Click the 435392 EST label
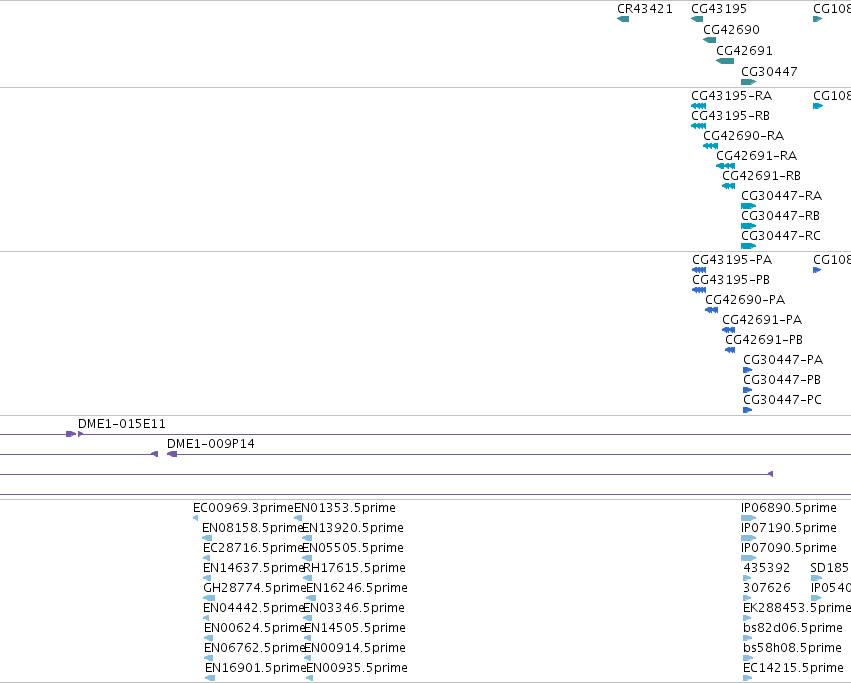851x683 pixels. click(766, 568)
